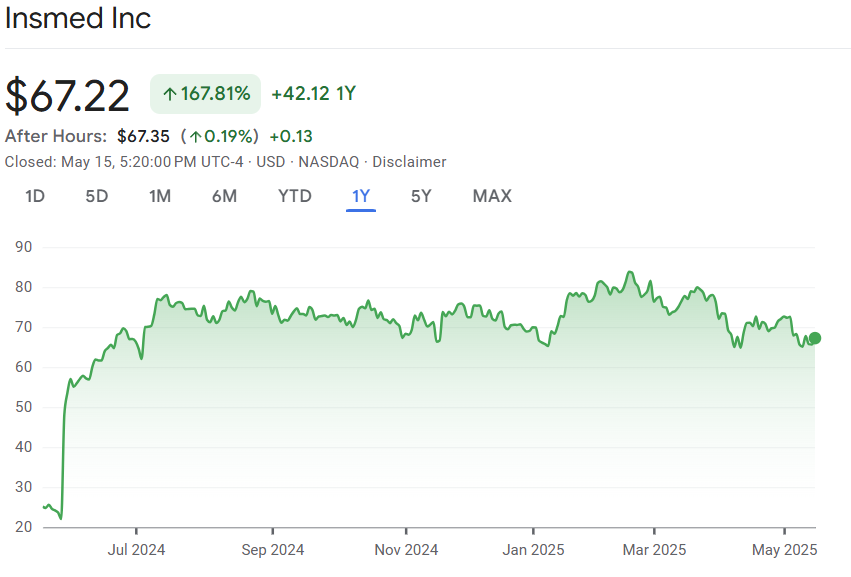Click the 167.81% gain badge
851x577 pixels.
[x=206, y=94]
